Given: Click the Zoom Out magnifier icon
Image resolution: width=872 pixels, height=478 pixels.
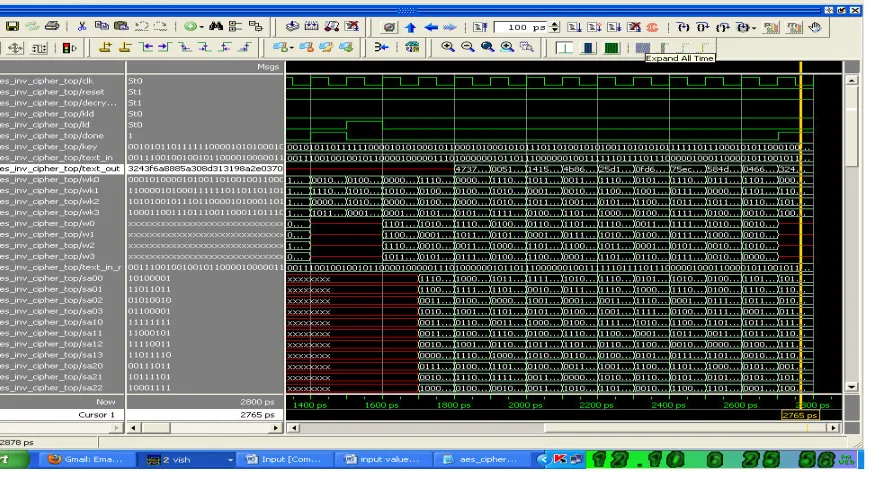Looking at the screenshot, I should click(x=467, y=47).
